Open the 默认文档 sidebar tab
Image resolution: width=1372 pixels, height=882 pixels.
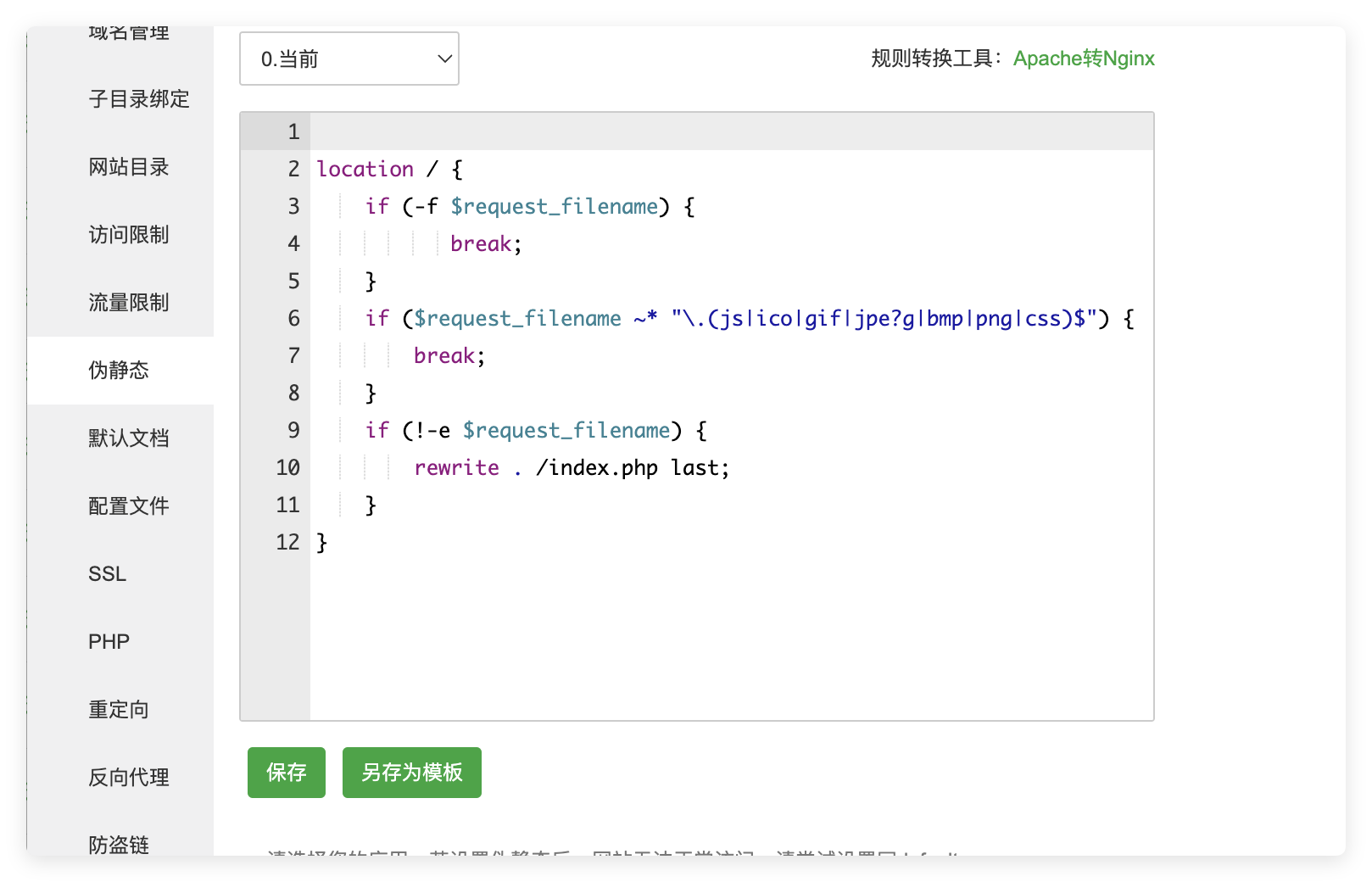120,438
